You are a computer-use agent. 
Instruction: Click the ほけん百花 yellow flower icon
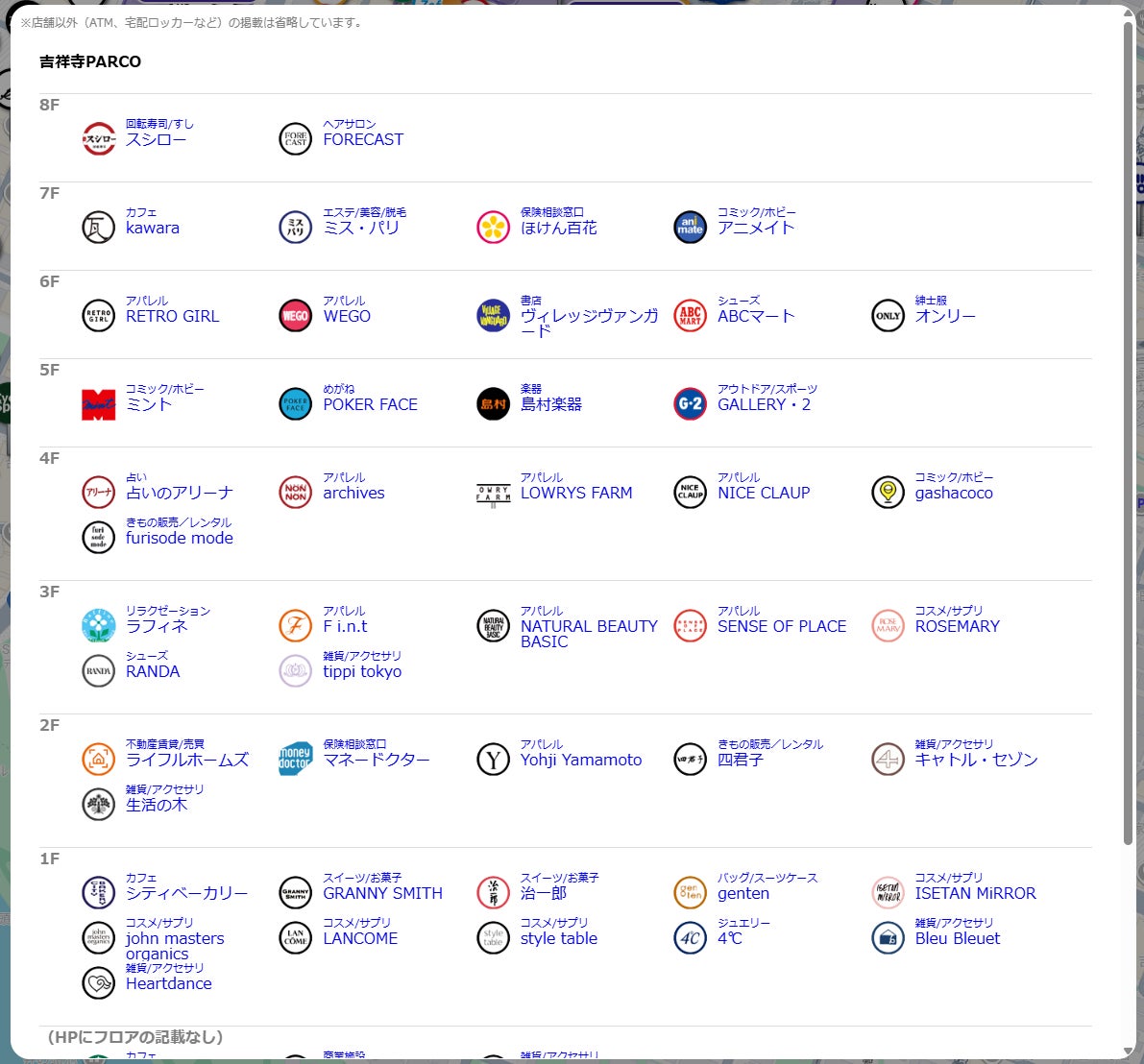(x=493, y=227)
